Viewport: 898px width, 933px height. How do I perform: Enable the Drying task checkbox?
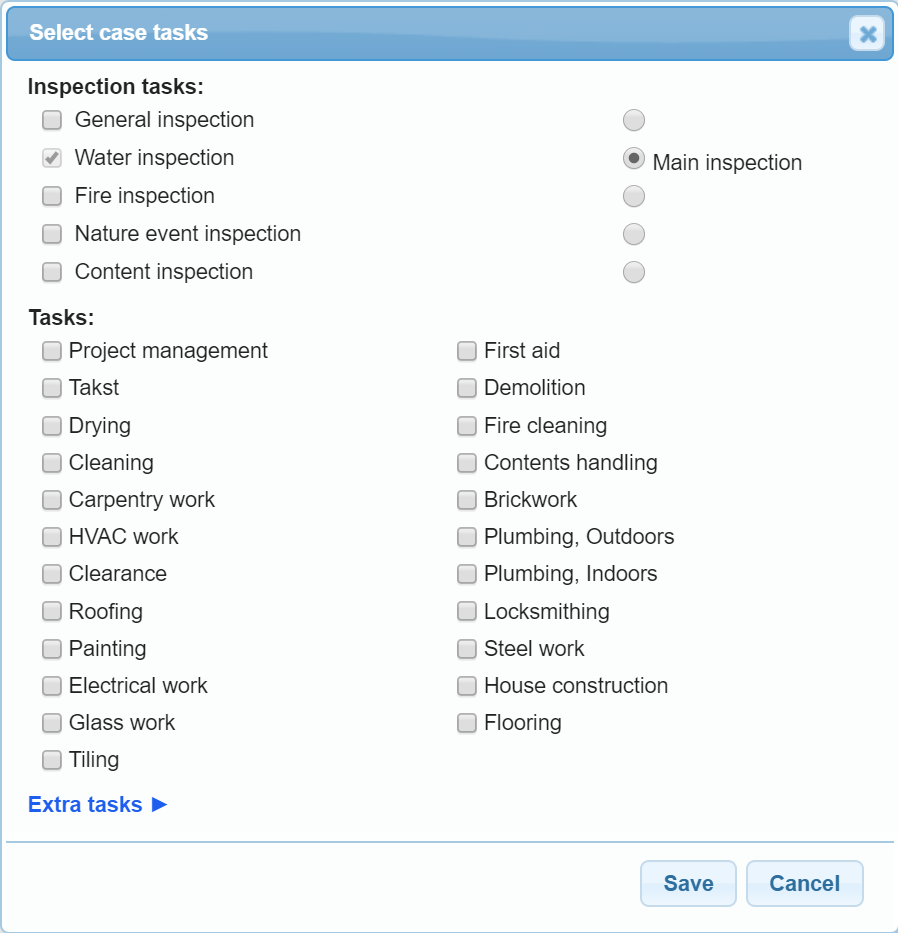click(52, 426)
